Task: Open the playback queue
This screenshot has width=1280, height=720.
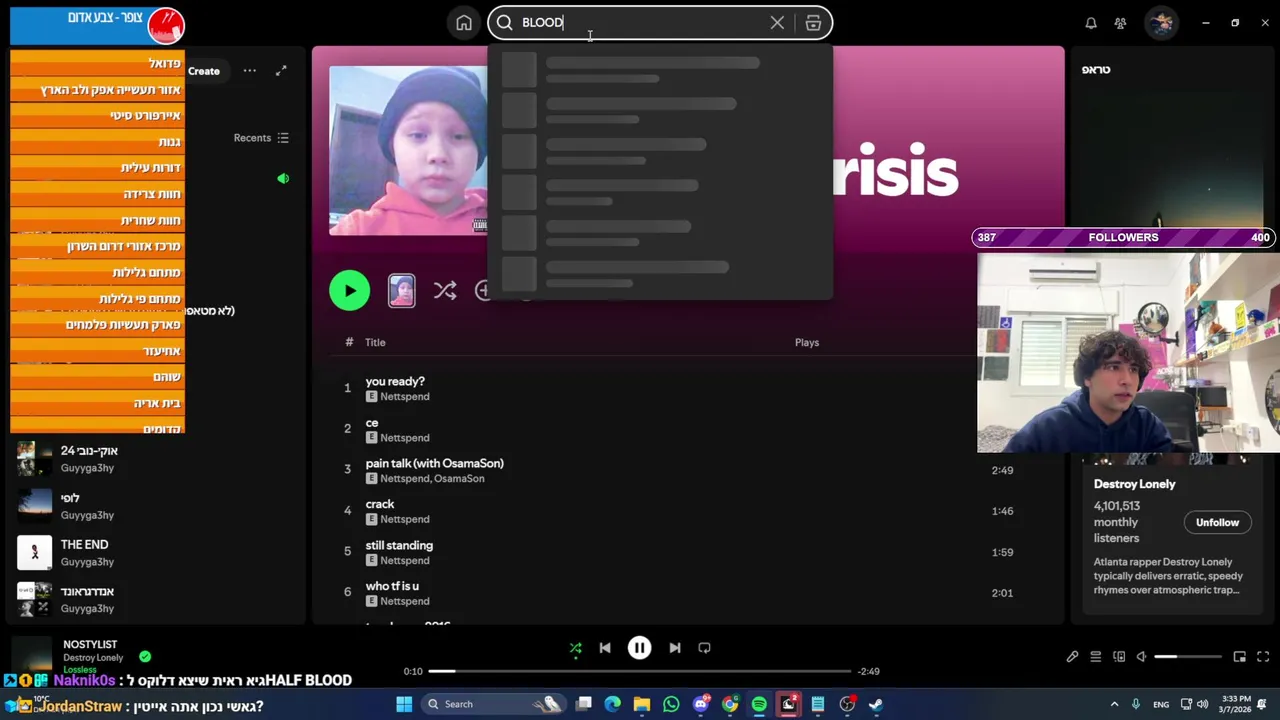Action: 1095,657
